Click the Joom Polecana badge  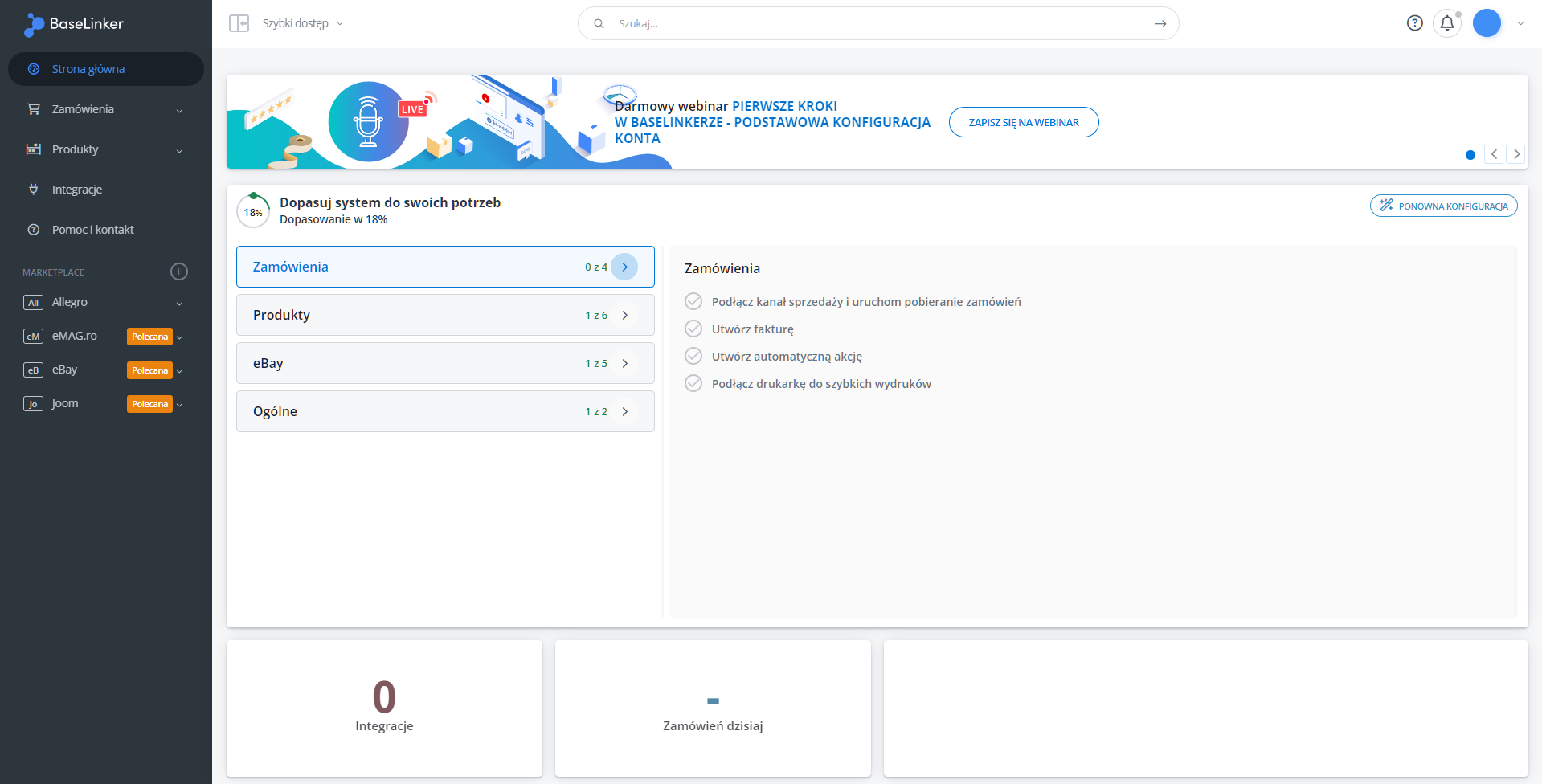(149, 404)
